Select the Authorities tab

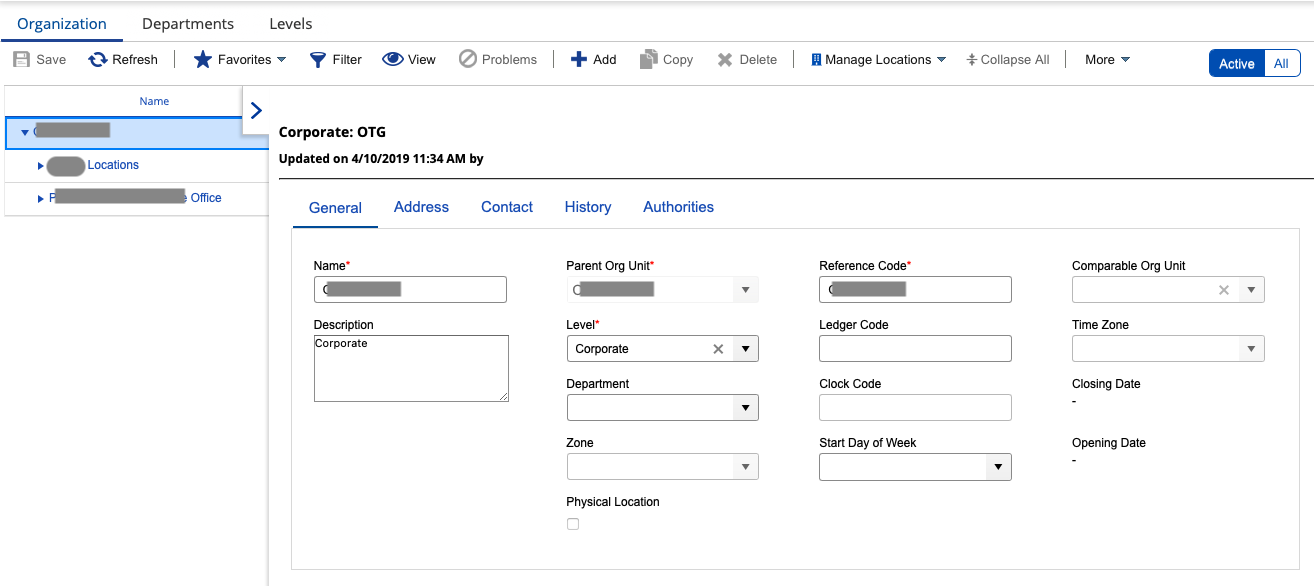click(678, 207)
